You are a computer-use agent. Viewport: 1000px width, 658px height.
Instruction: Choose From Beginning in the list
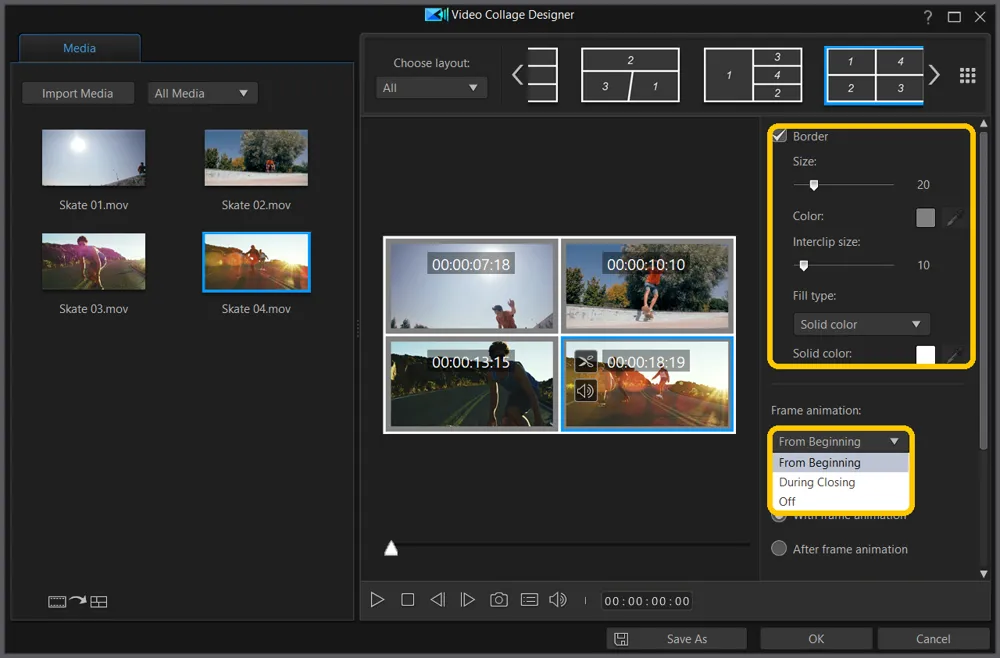[x=840, y=462]
